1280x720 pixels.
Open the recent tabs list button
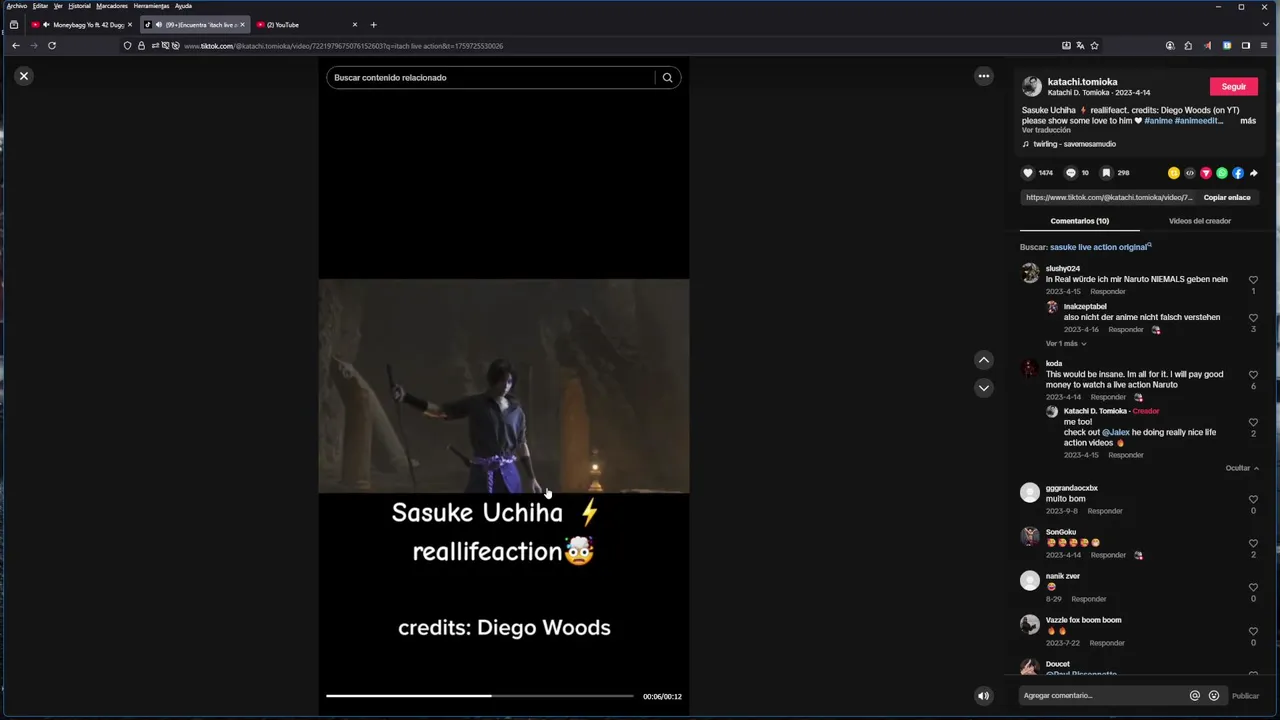[13, 25]
